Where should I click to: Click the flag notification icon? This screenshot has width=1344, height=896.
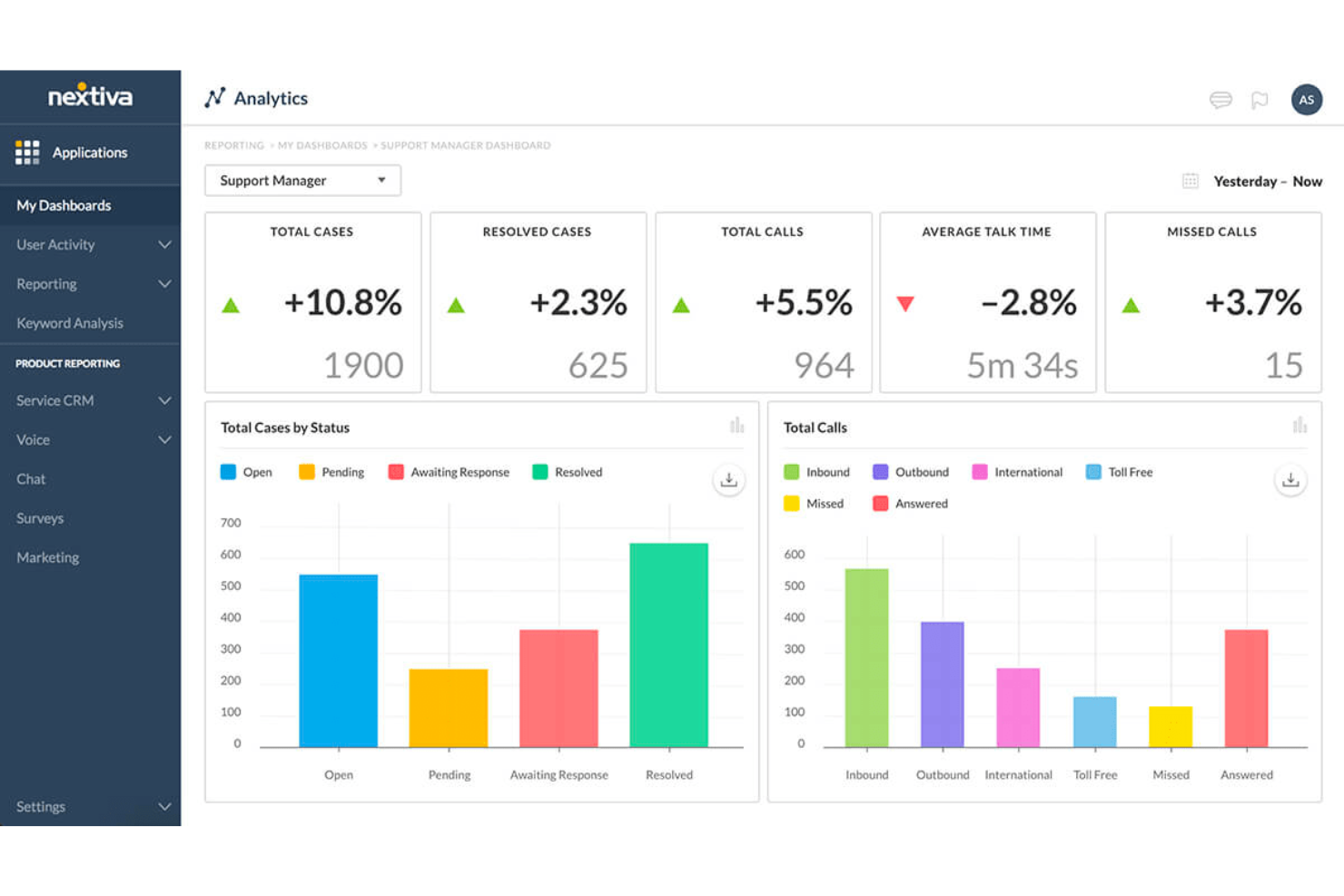(1260, 100)
